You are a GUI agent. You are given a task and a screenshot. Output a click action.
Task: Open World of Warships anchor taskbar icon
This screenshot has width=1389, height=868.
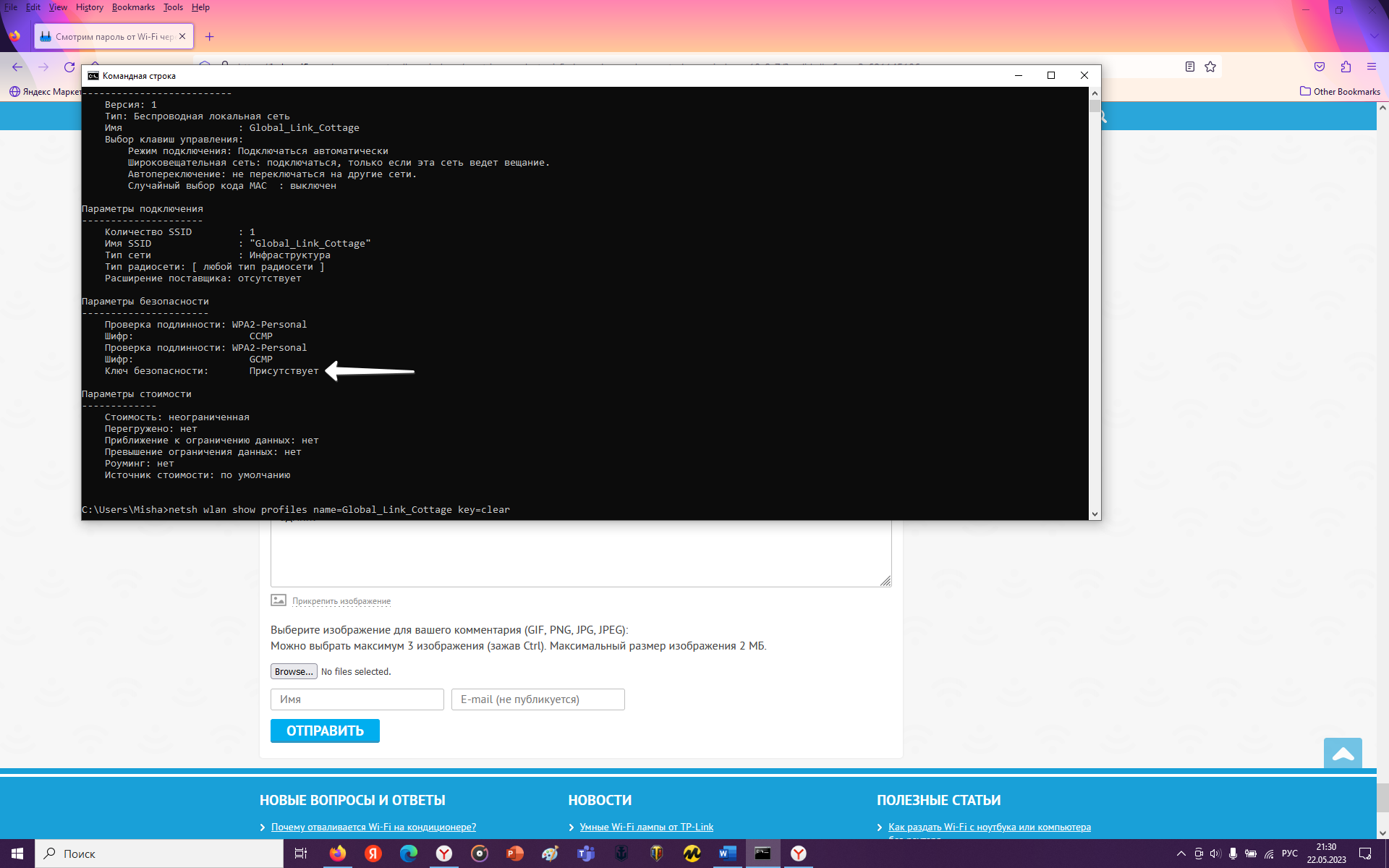[621, 854]
